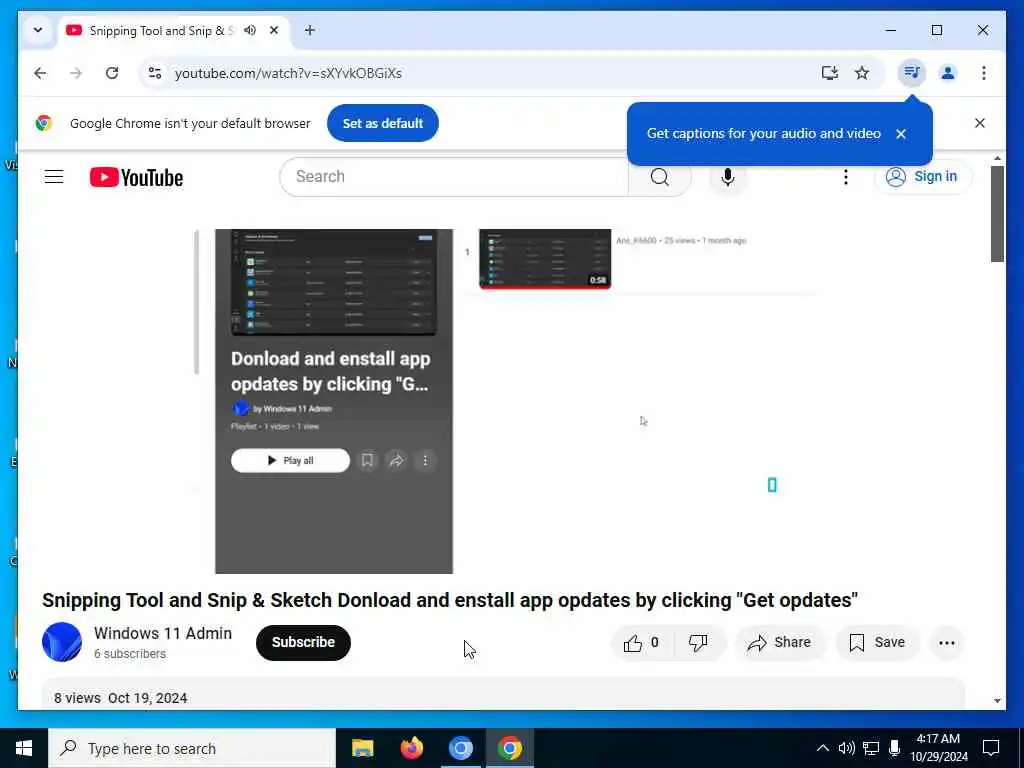Open Windows 11 Admin channel avatar

pyautogui.click(x=62, y=642)
